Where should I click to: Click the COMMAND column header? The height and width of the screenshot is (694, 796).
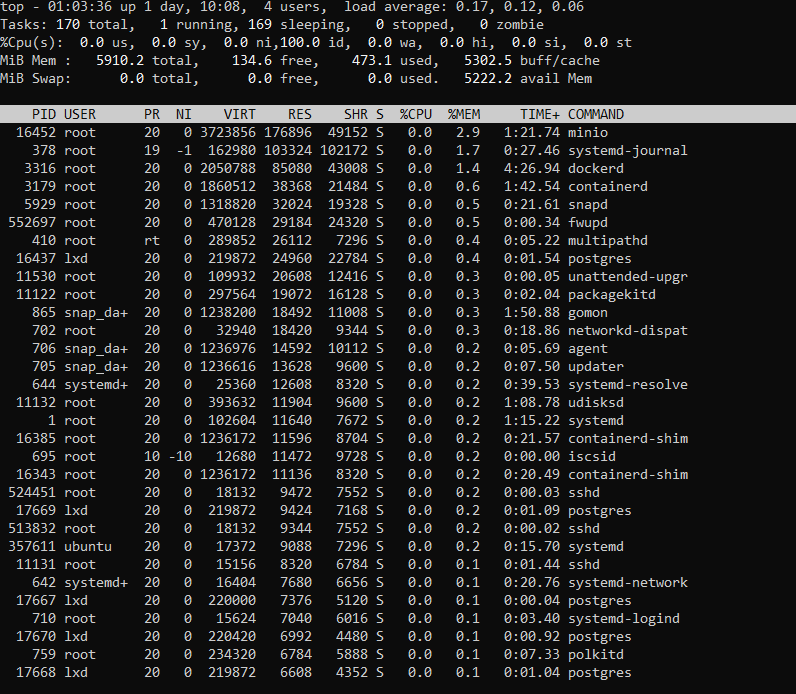596,114
